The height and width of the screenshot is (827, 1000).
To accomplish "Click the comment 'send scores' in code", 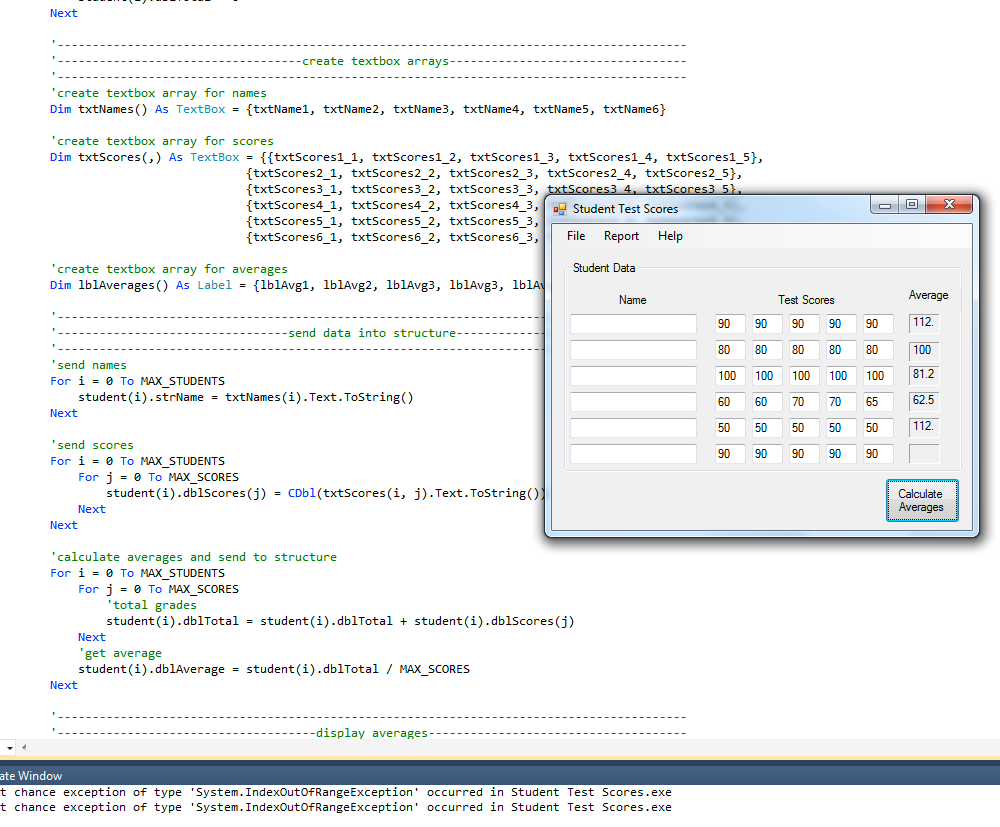I will pos(92,445).
